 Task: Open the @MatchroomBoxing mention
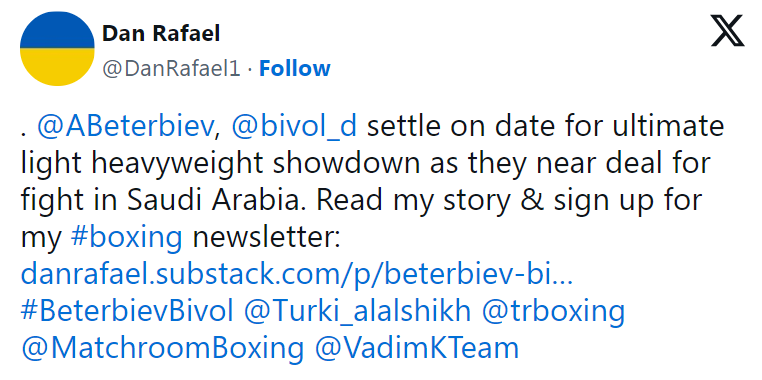coord(162,348)
